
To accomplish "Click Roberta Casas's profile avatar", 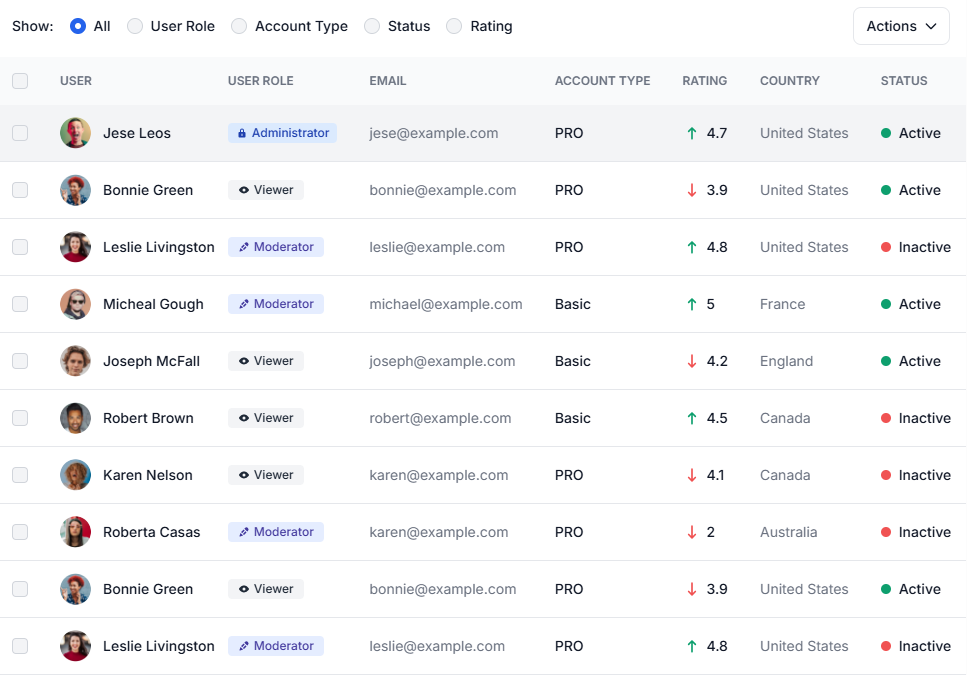I will coord(75,532).
